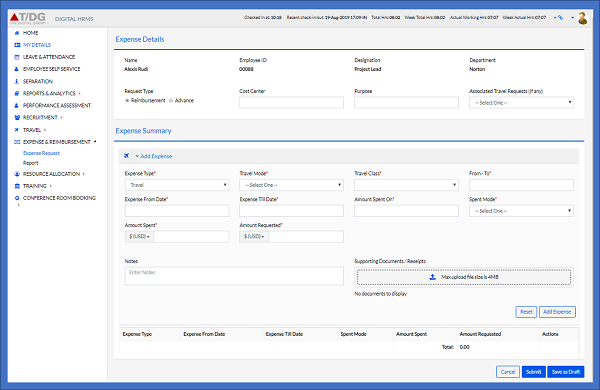Open the Travel Mode dropdown

tap(291, 185)
